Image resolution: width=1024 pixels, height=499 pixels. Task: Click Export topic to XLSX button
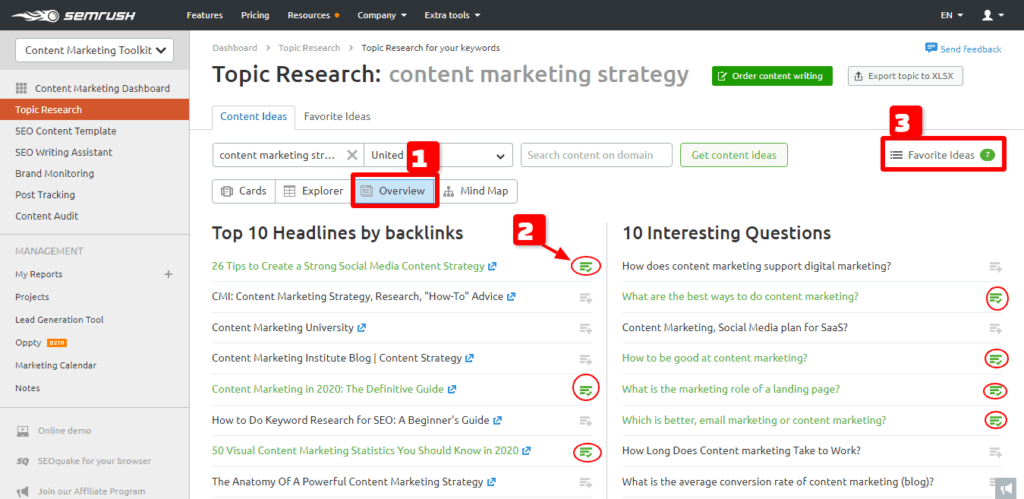[x=905, y=76]
